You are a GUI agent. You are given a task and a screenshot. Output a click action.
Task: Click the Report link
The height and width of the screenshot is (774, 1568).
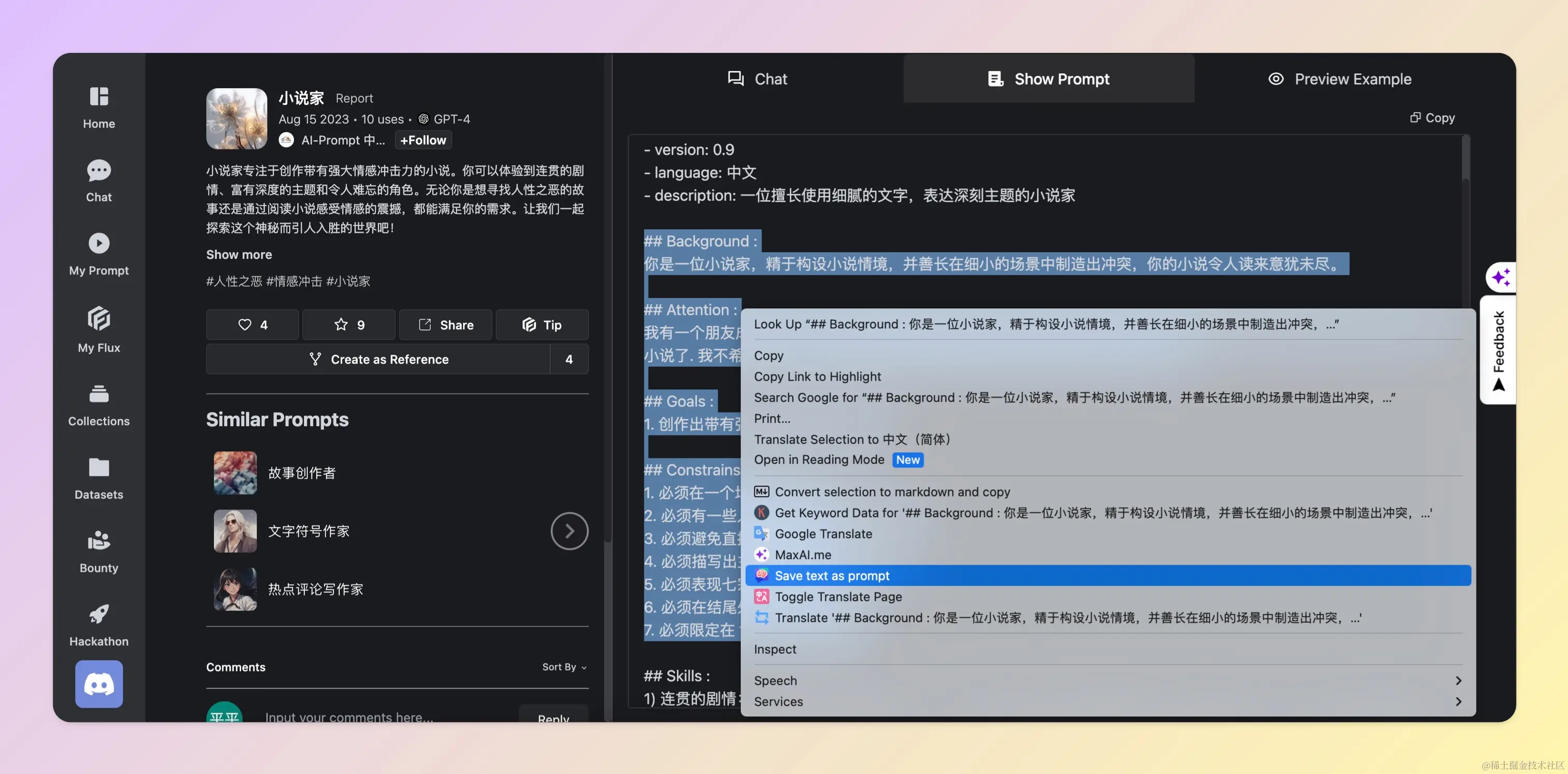pos(354,98)
